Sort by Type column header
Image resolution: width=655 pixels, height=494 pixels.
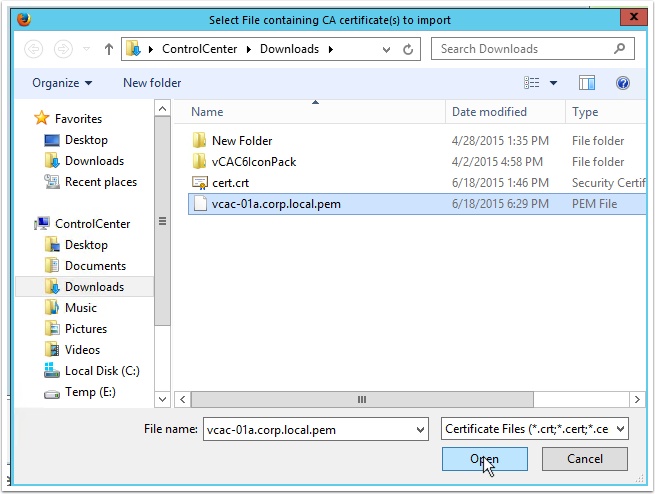tap(585, 112)
